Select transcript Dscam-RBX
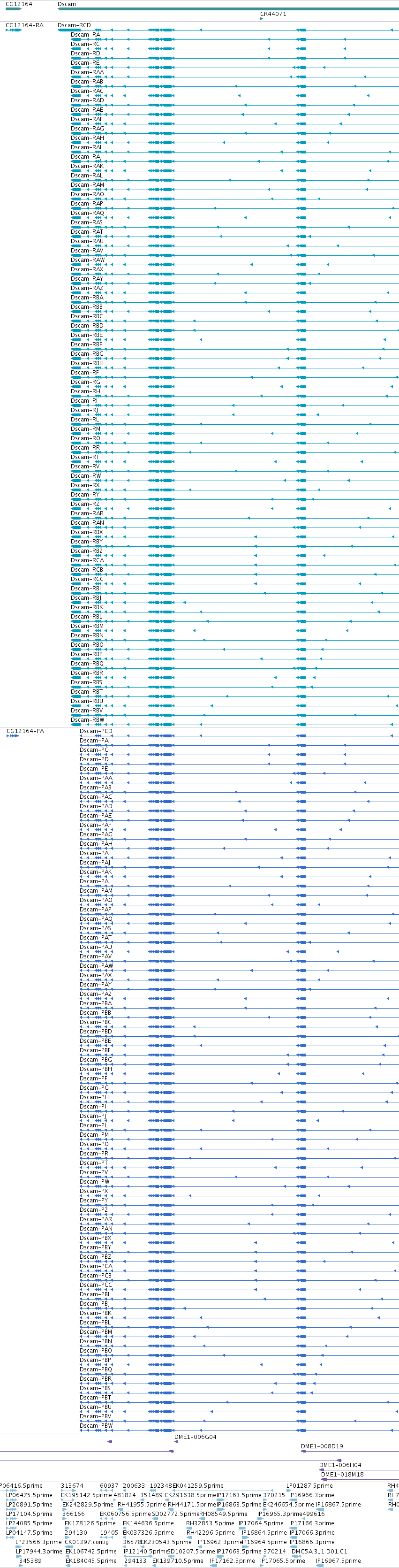399x1568 pixels. pyautogui.click(x=87, y=532)
